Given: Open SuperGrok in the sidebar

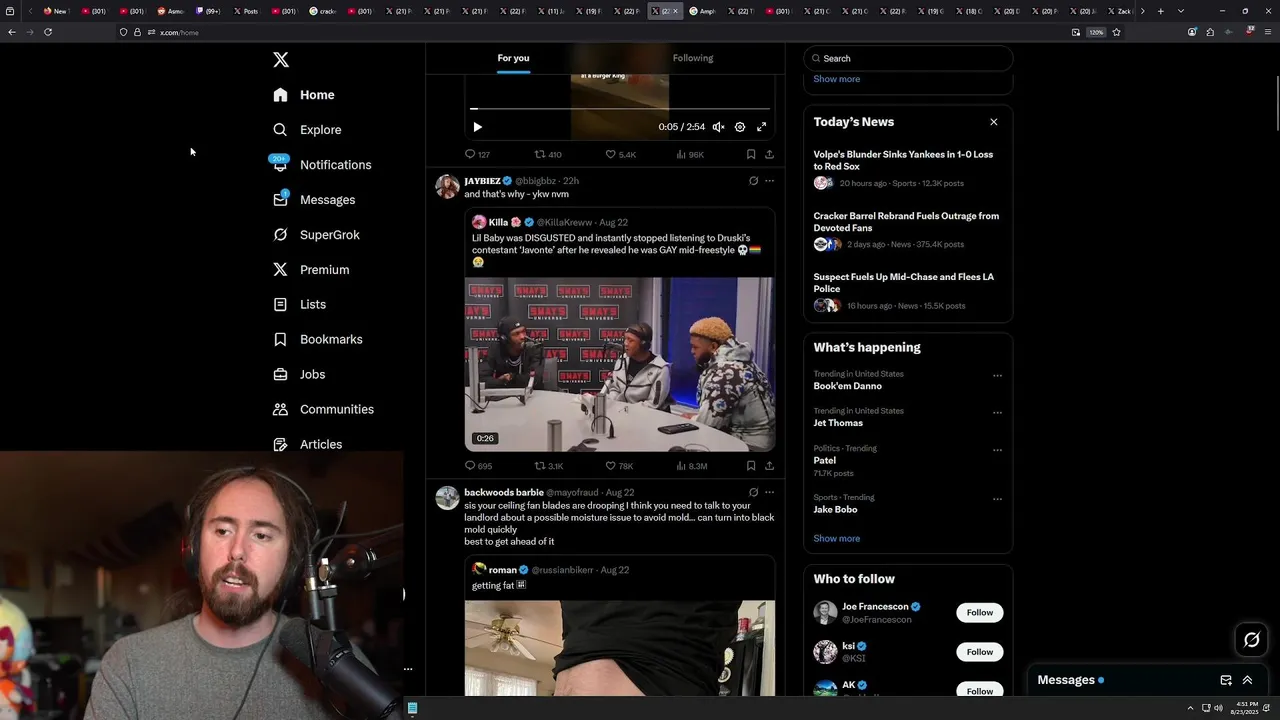Looking at the screenshot, I should coord(316,235).
